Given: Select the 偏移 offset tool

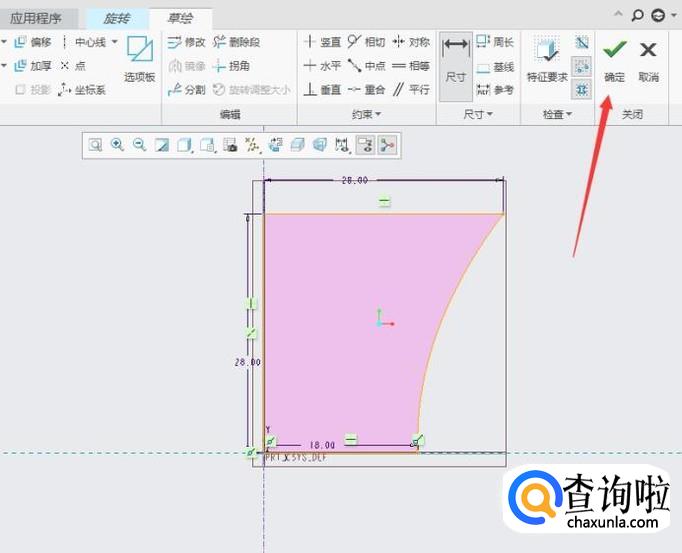Looking at the screenshot, I should click(x=33, y=42).
